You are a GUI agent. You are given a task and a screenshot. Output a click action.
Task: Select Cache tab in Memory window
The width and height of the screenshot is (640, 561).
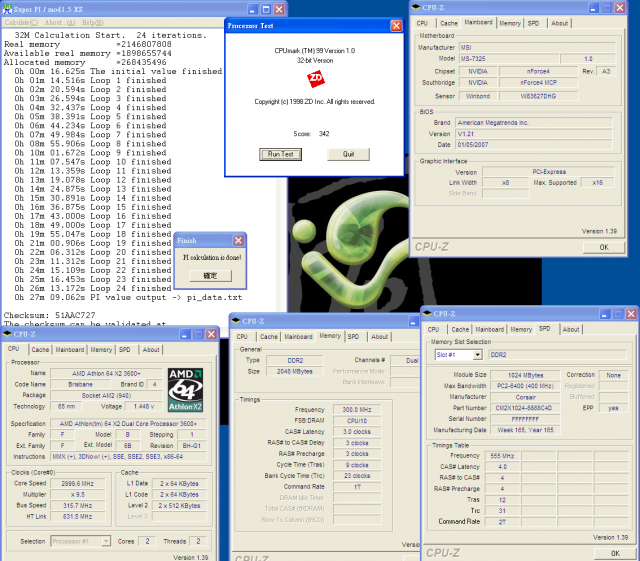(x=269, y=336)
